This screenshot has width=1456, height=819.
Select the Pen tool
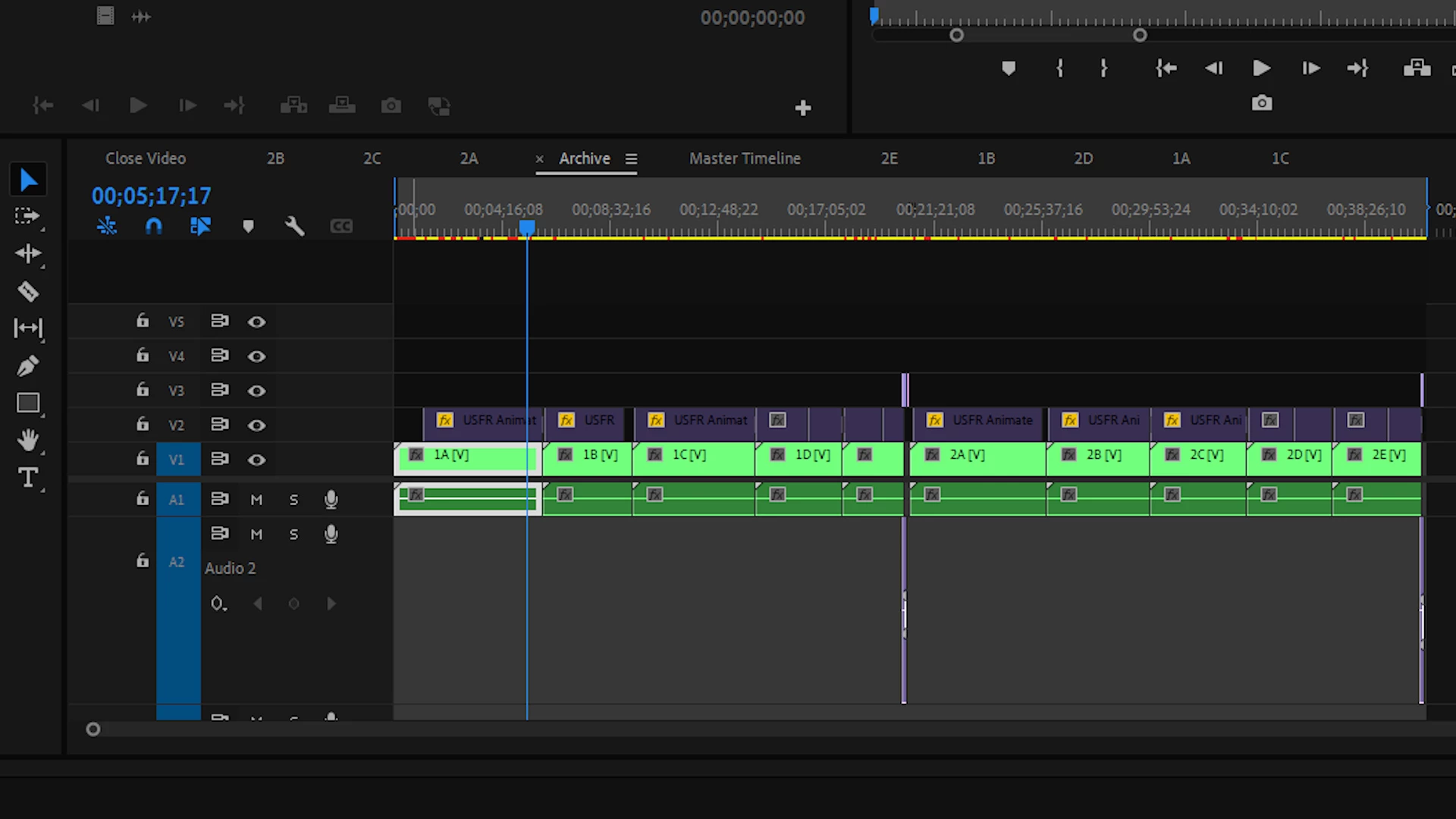28,366
